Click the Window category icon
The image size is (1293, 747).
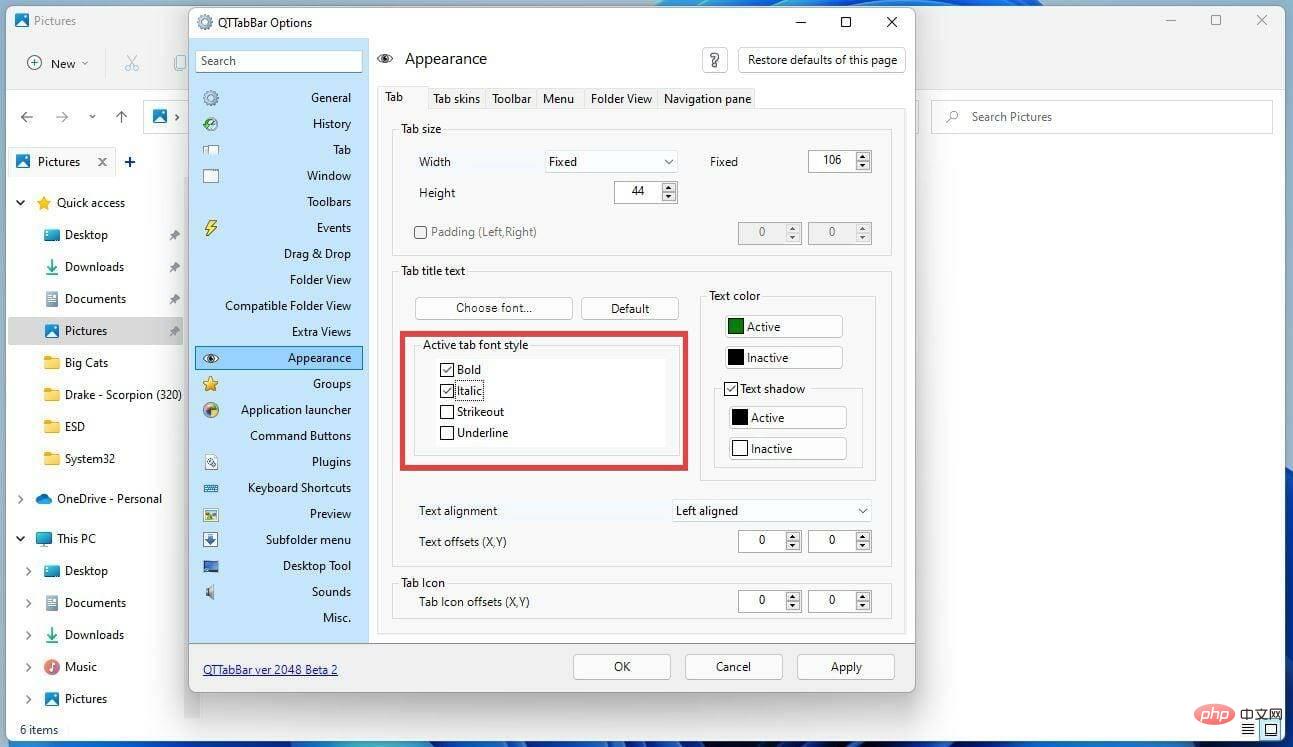click(x=211, y=176)
